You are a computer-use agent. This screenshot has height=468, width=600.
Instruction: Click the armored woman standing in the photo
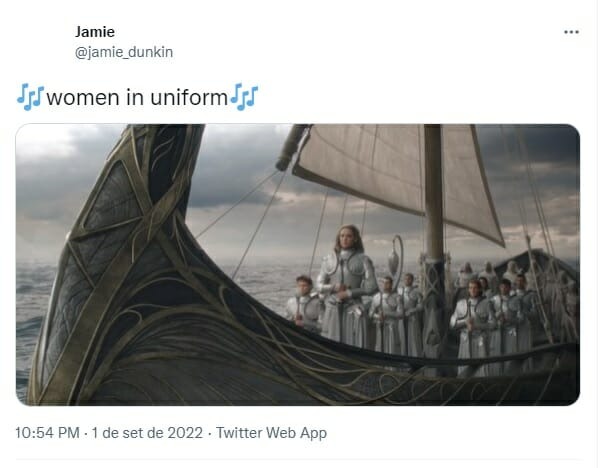tap(347, 285)
